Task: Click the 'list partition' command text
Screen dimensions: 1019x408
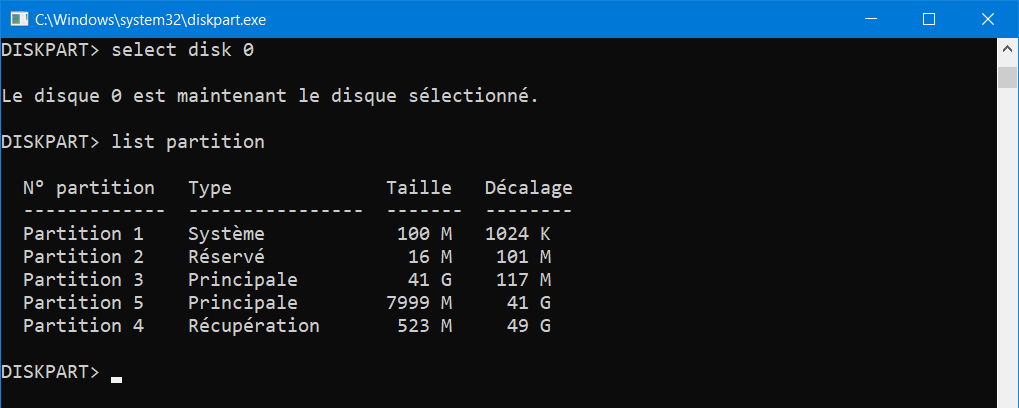Action: tap(188, 142)
